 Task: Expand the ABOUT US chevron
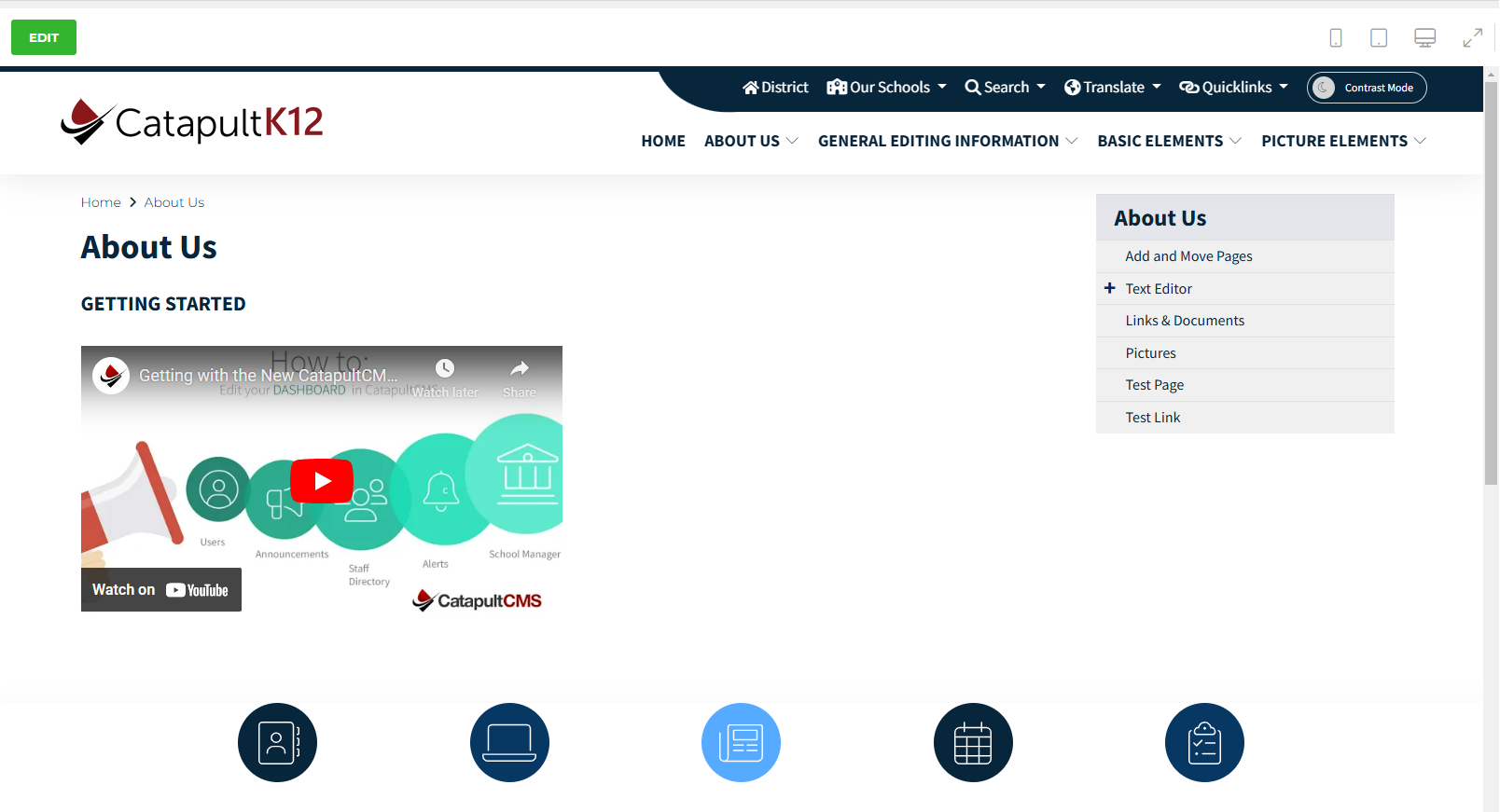(793, 141)
